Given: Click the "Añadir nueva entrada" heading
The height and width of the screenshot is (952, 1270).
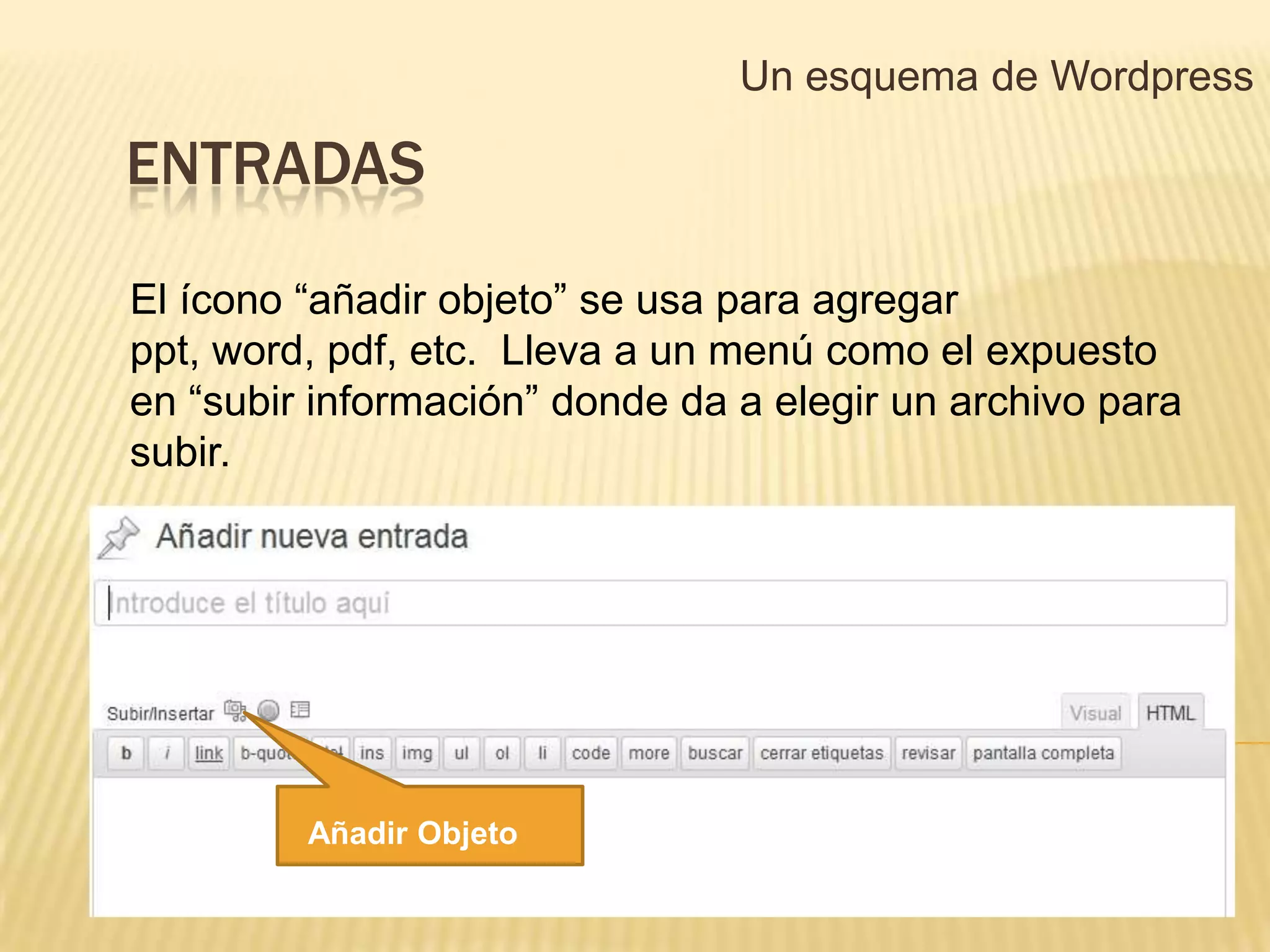Looking at the screenshot, I should (x=312, y=537).
